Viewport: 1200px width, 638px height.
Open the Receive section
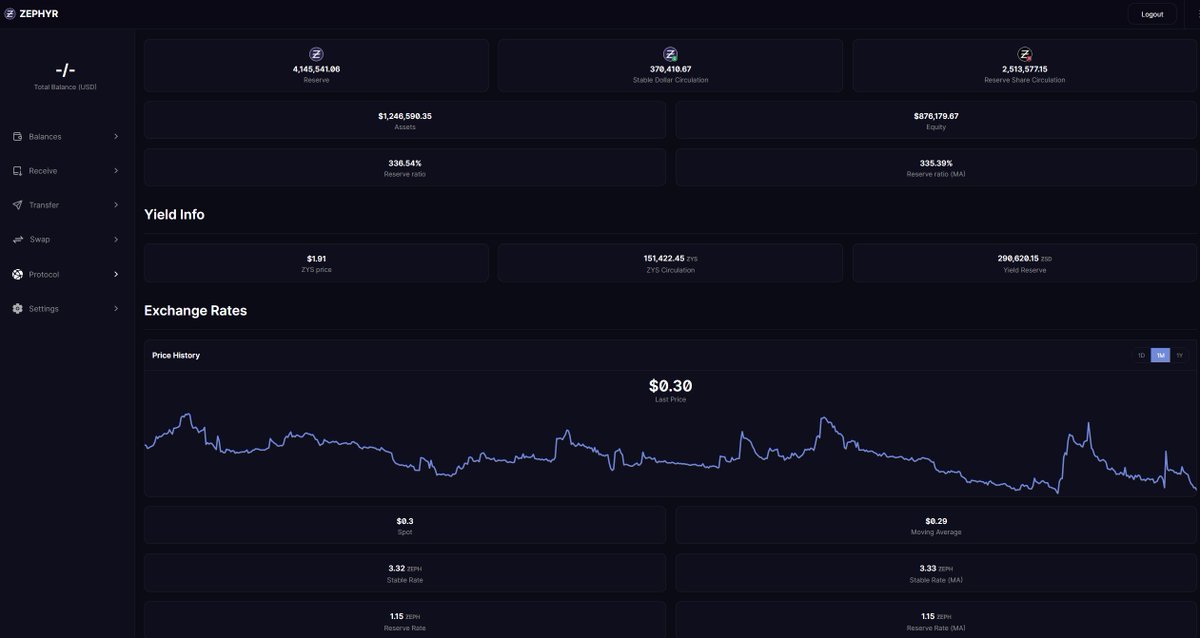click(66, 171)
